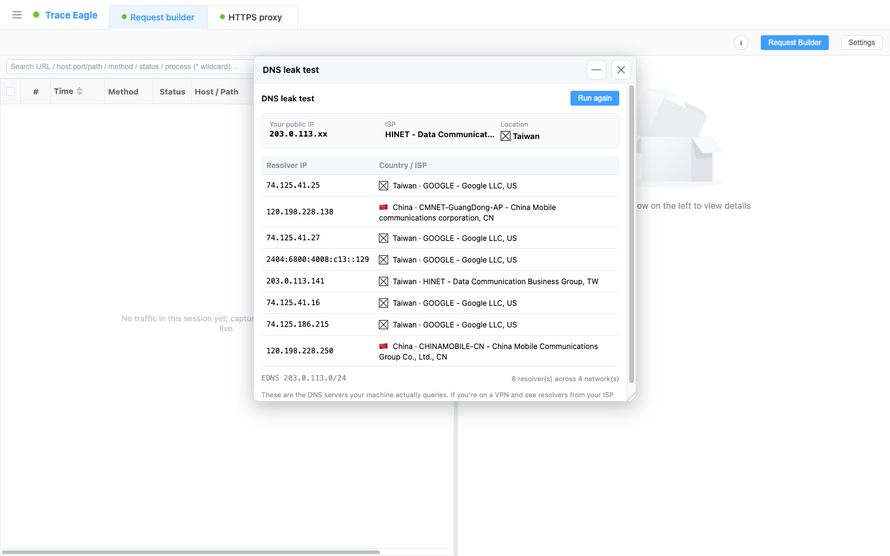This screenshot has width=890, height=556.
Task: Click the Host / Path column header
Action: pos(216,91)
